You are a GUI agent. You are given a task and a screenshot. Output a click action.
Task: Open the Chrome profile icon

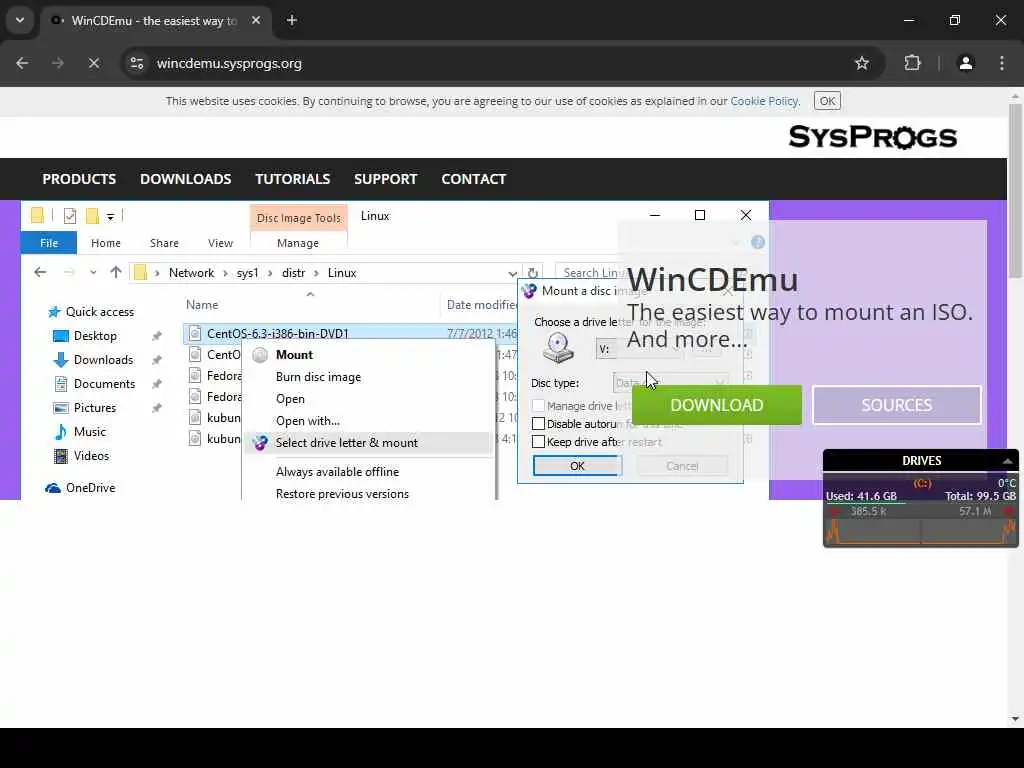click(x=965, y=63)
